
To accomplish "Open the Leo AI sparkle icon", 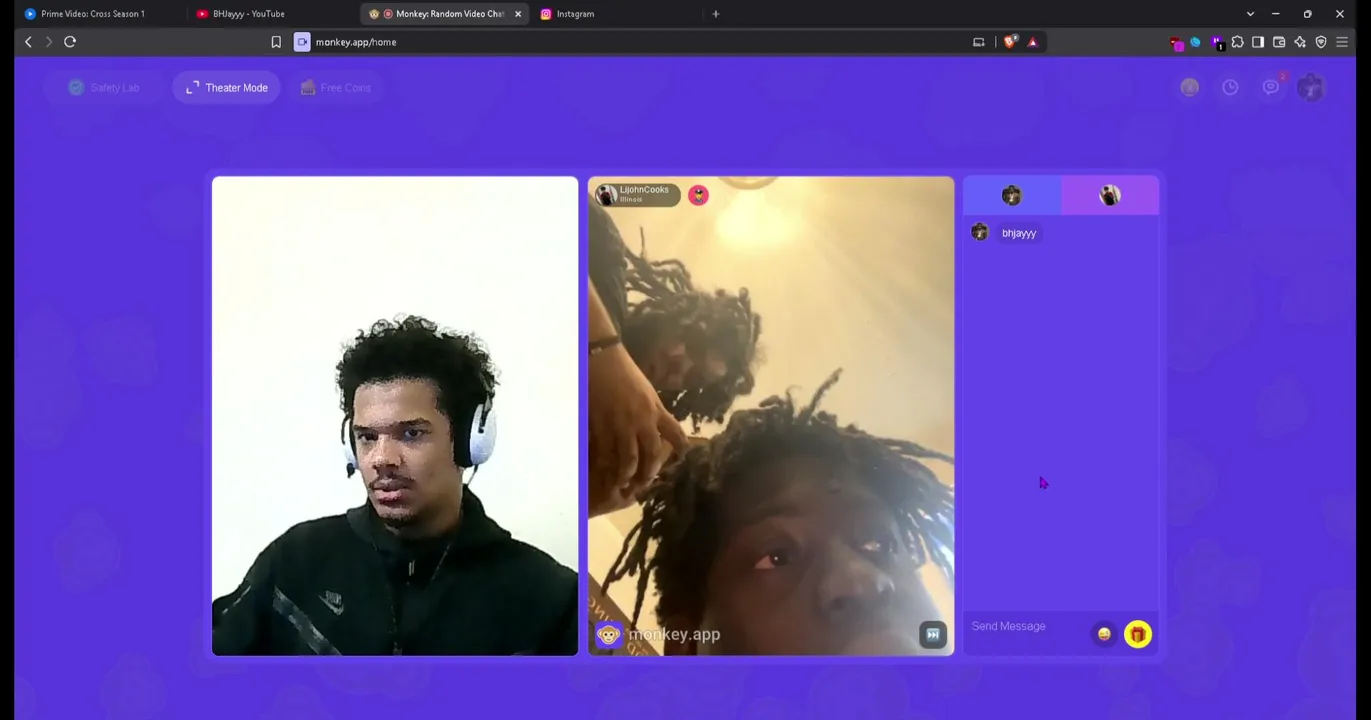I will pyautogui.click(x=1300, y=42).
